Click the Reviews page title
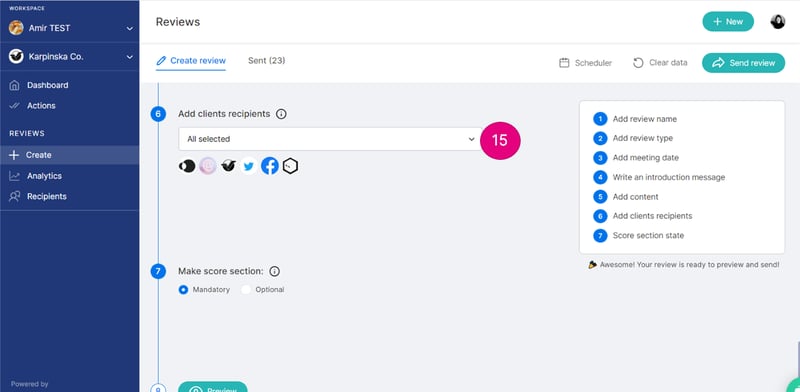 click(178, 22)
